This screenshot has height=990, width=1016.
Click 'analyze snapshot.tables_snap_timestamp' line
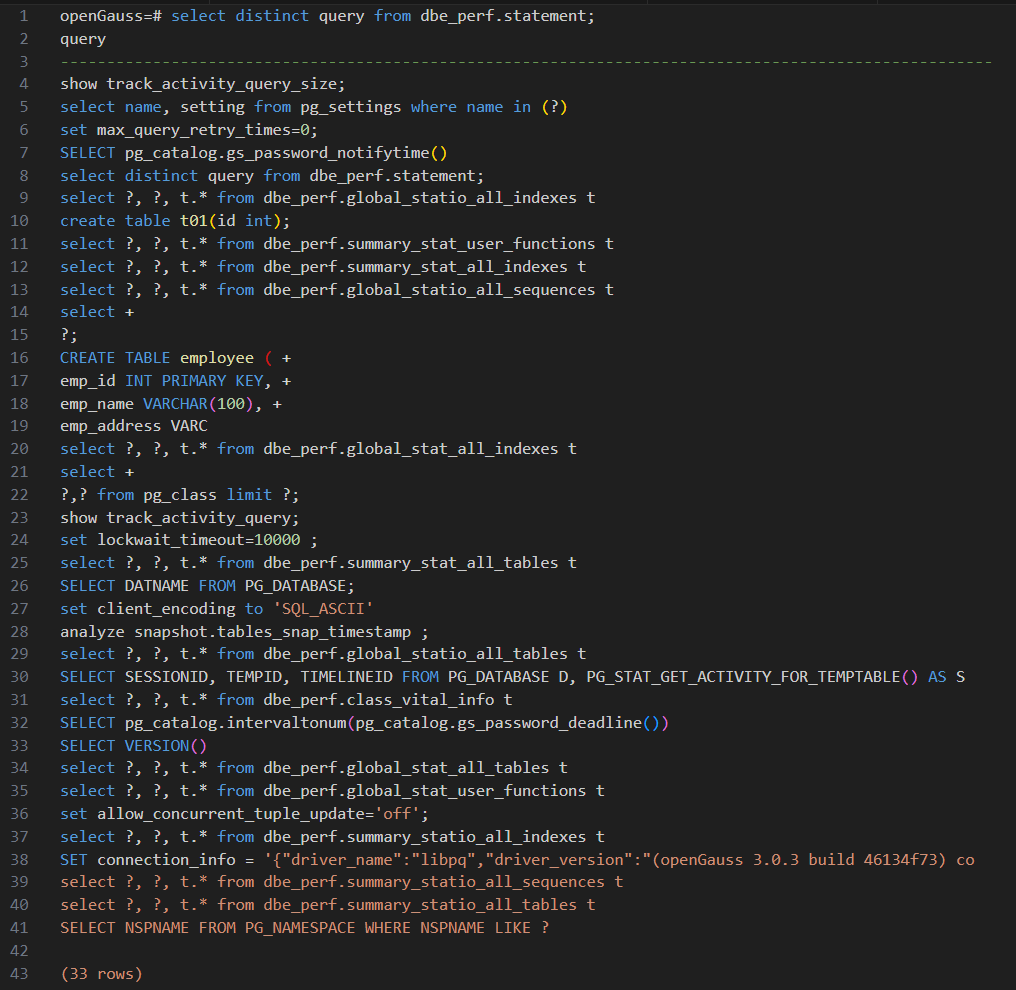(244, 632)
